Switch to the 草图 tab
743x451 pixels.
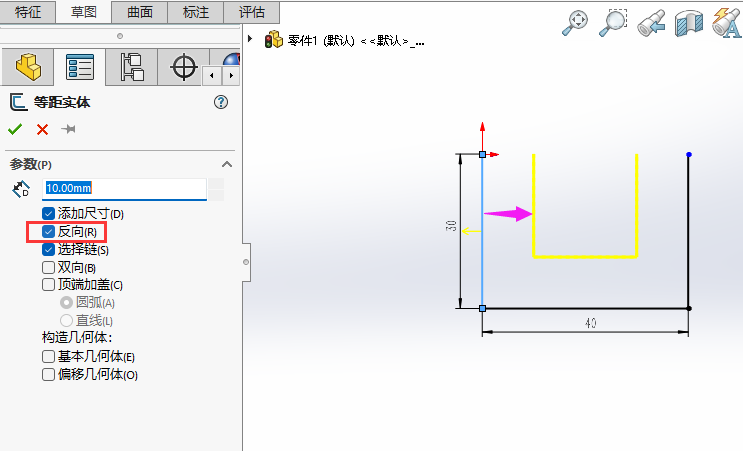(x=83, y=12)
